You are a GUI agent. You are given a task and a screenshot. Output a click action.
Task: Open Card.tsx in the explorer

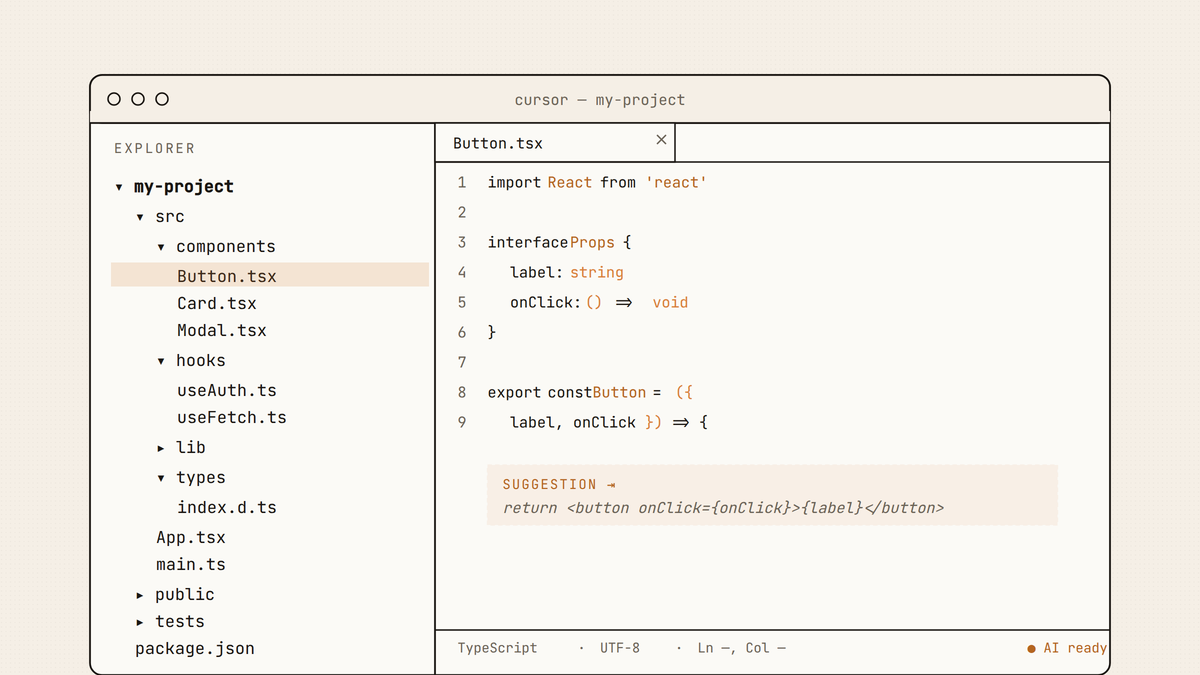217,303
